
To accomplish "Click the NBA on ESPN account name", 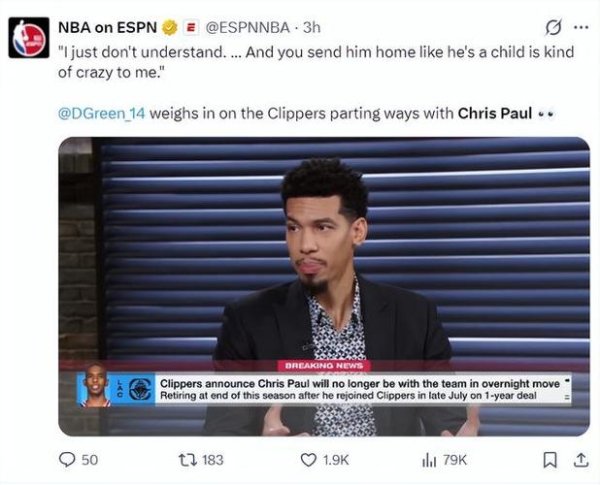I will [x=108, y=28].
